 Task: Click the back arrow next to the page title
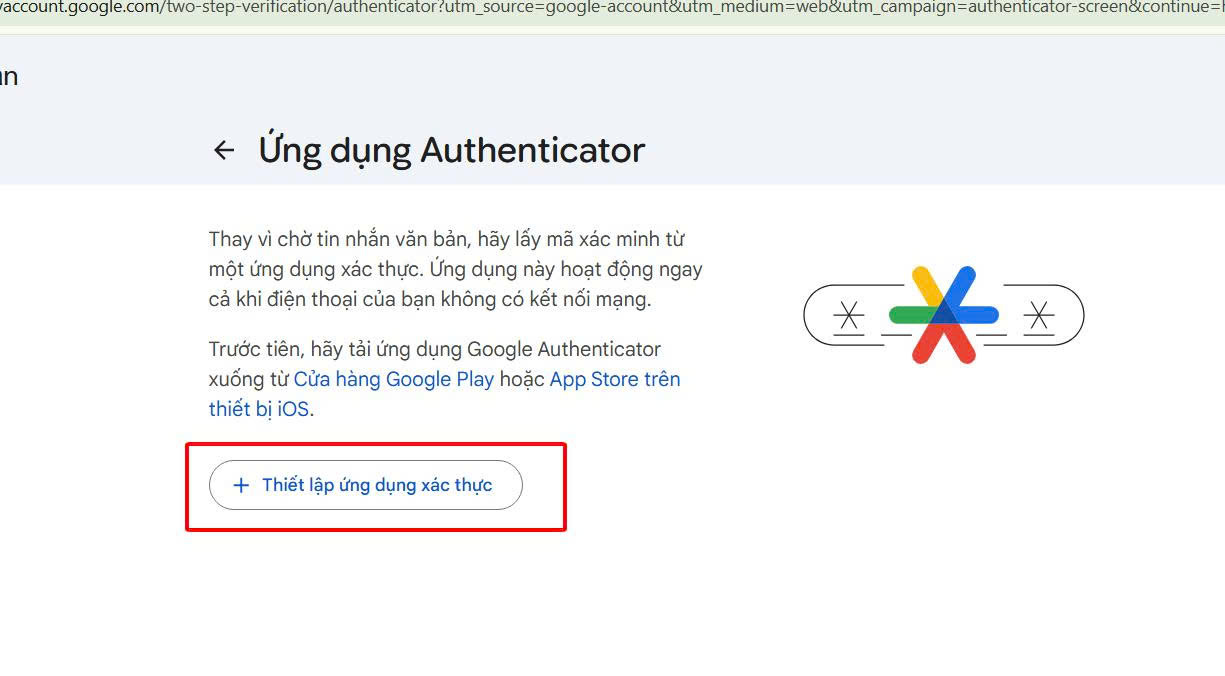[223, 150]
